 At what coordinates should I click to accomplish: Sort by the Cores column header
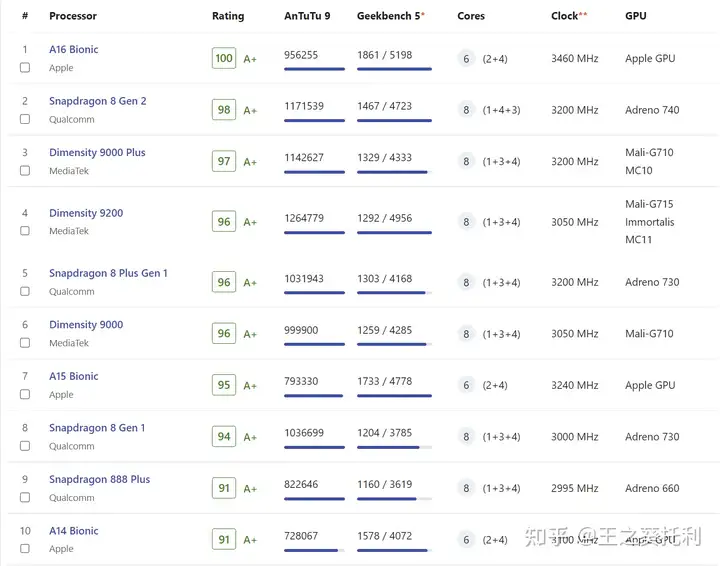click(471, 16)
